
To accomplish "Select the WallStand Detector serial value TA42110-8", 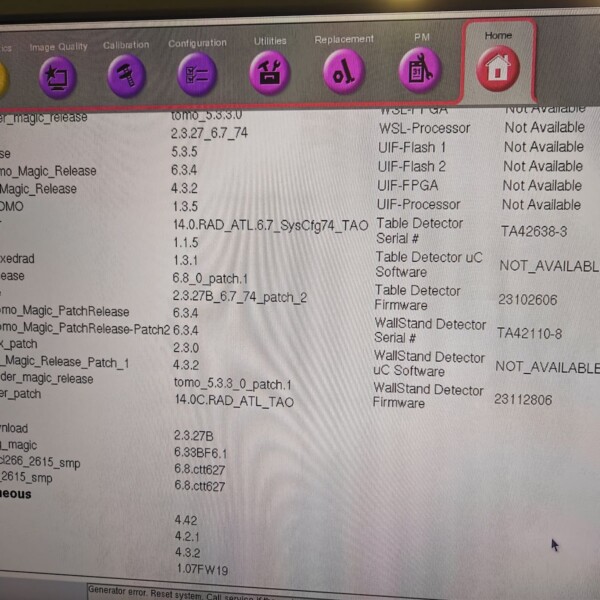I will (531, 333).
